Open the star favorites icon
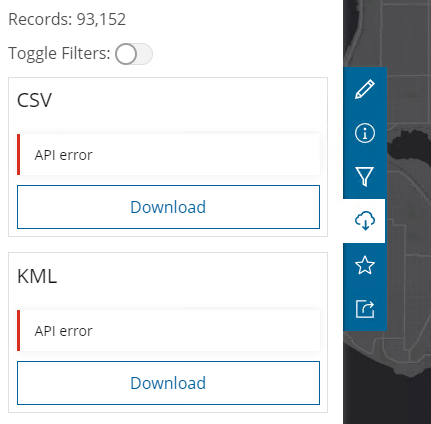Viewport: 431px width, 424px height. 365,265
